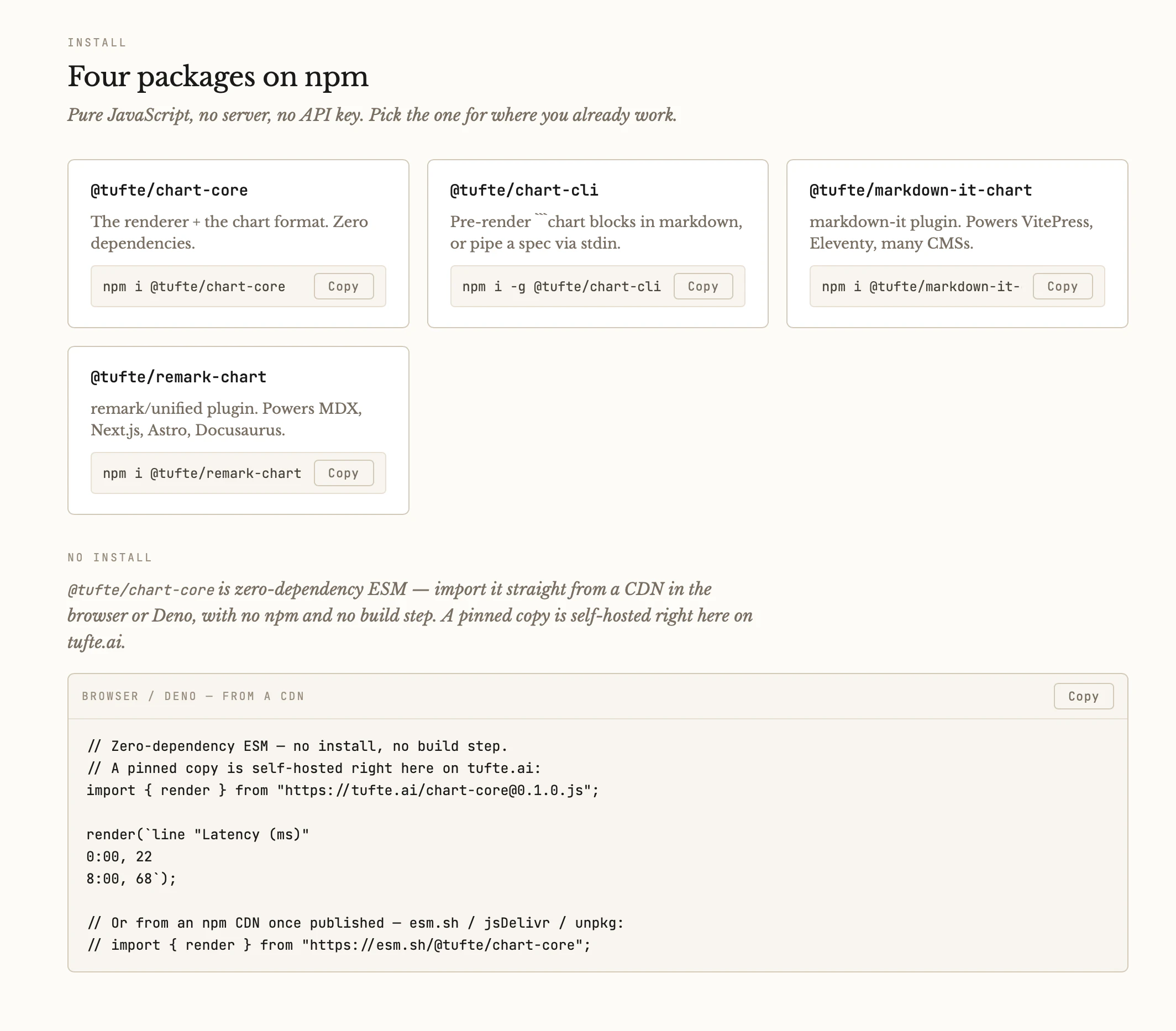This screenshot has width=1176, height=1031.
Task: Click the italic '@tufte/chart-core' inline code
Action: pos(141,590)
